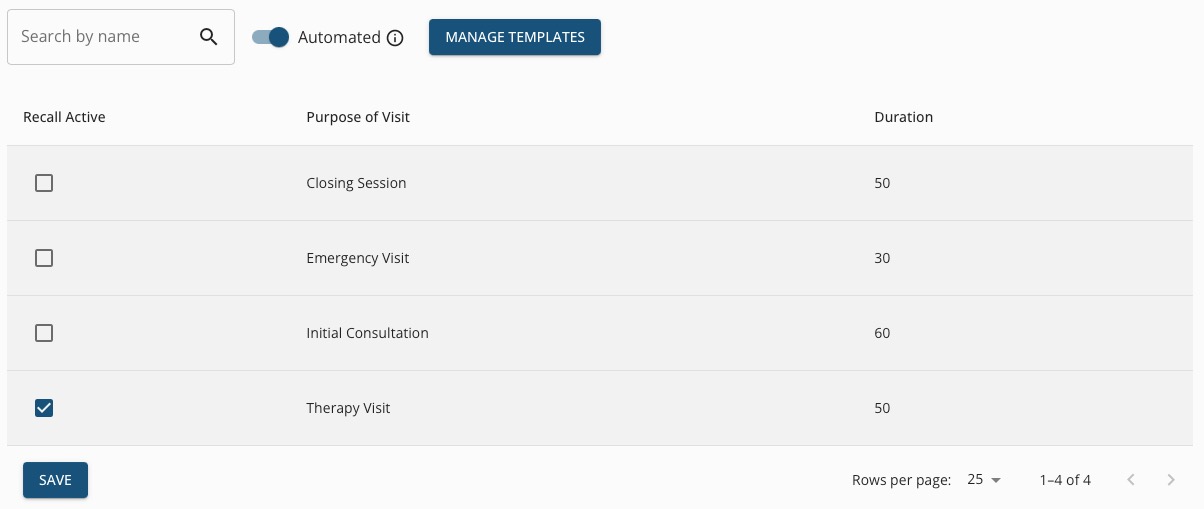Sort by Purpose of Visit column header

click(x=358, y=117)
